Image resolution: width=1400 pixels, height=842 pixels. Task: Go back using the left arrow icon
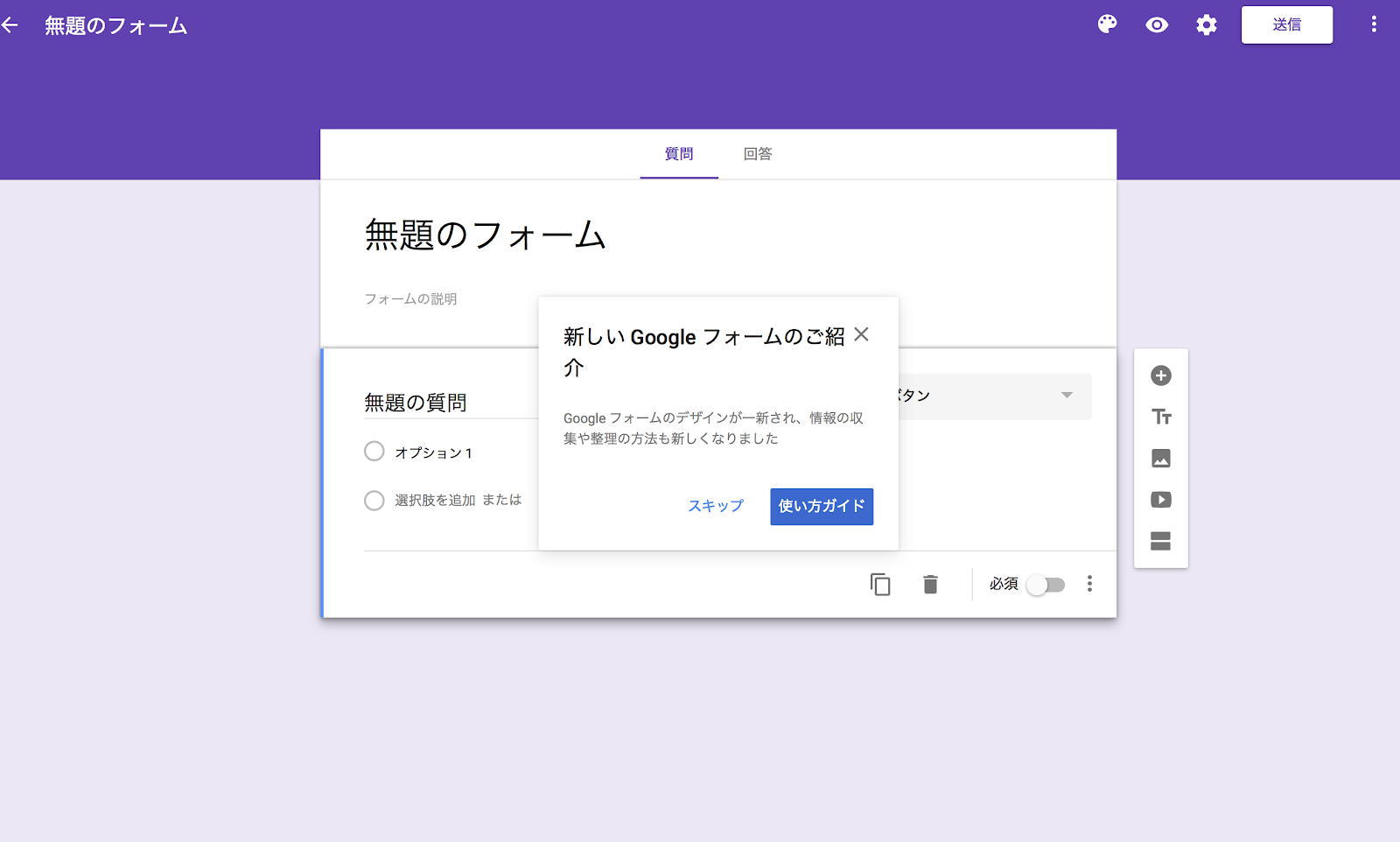click(10, 25)
